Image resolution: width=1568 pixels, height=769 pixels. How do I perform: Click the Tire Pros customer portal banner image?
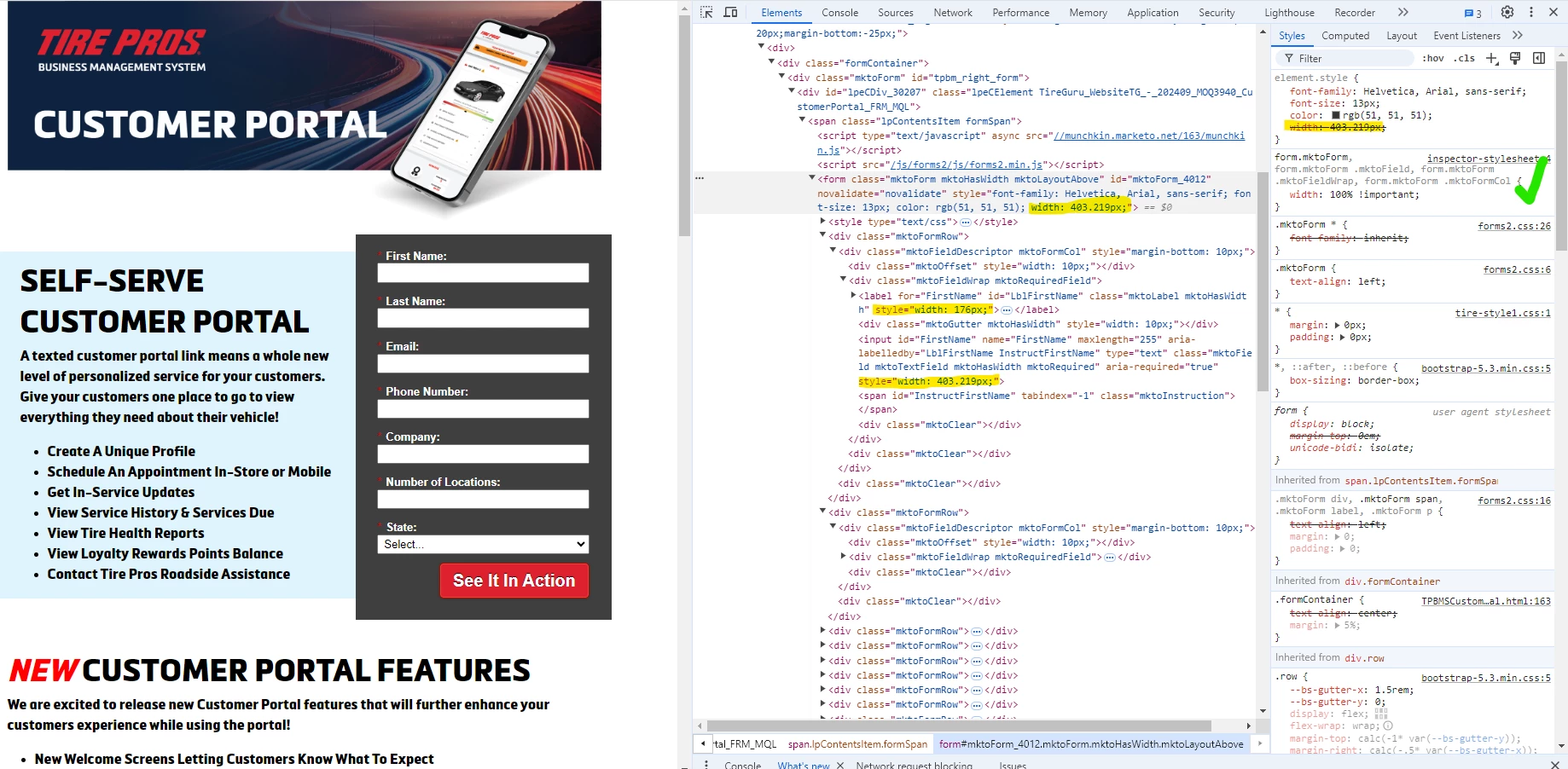coord(305,85)
